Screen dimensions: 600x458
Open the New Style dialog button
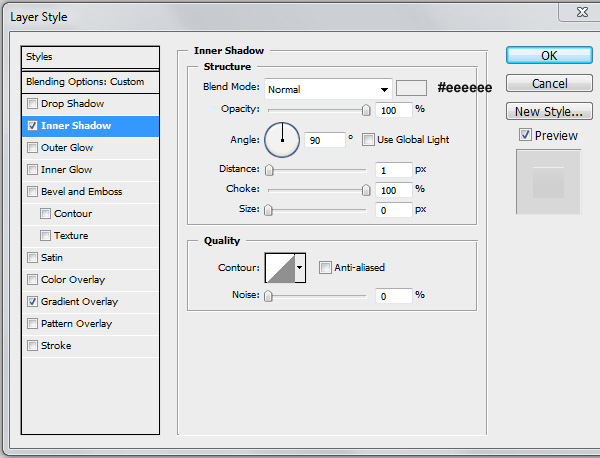(549, 111)
